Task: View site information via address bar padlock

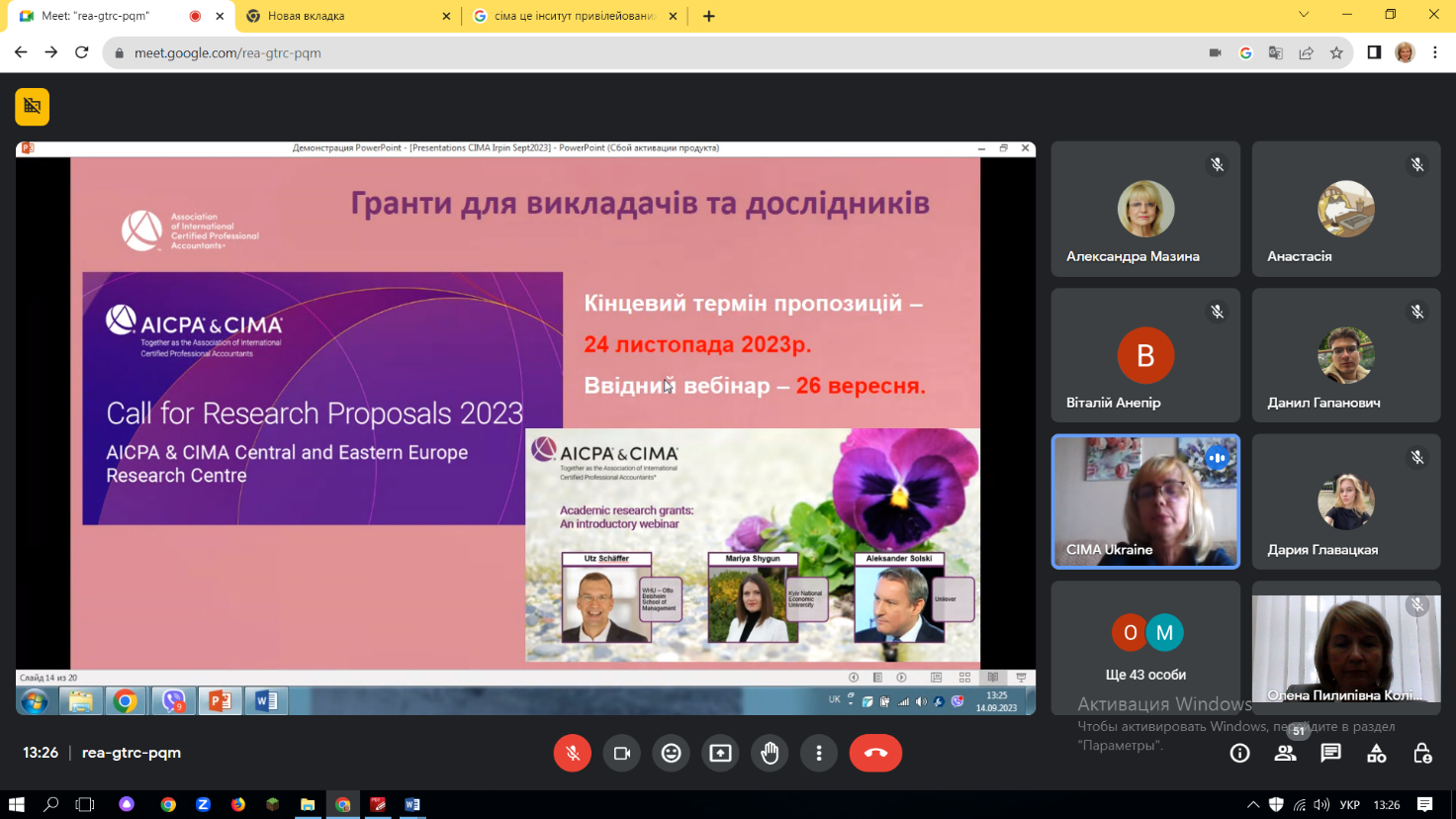Action: 119,53
